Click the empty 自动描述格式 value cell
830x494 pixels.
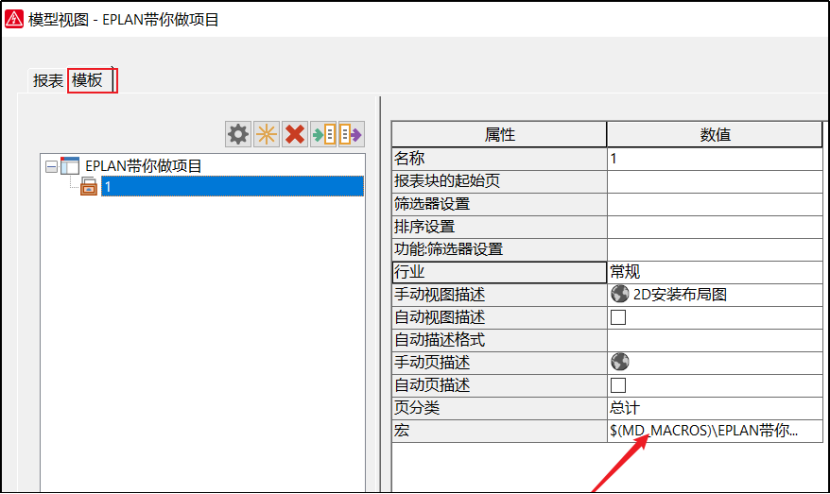715,340
